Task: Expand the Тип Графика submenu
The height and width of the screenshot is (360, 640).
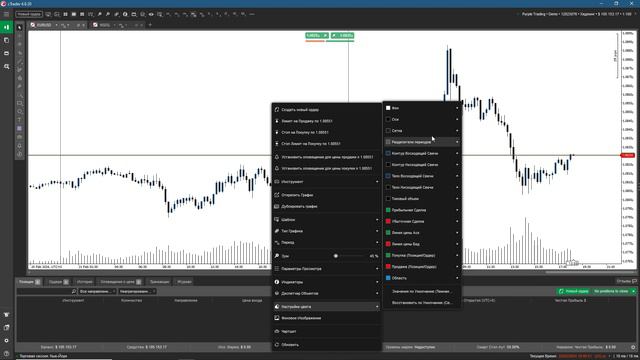Action: [327, 231]
